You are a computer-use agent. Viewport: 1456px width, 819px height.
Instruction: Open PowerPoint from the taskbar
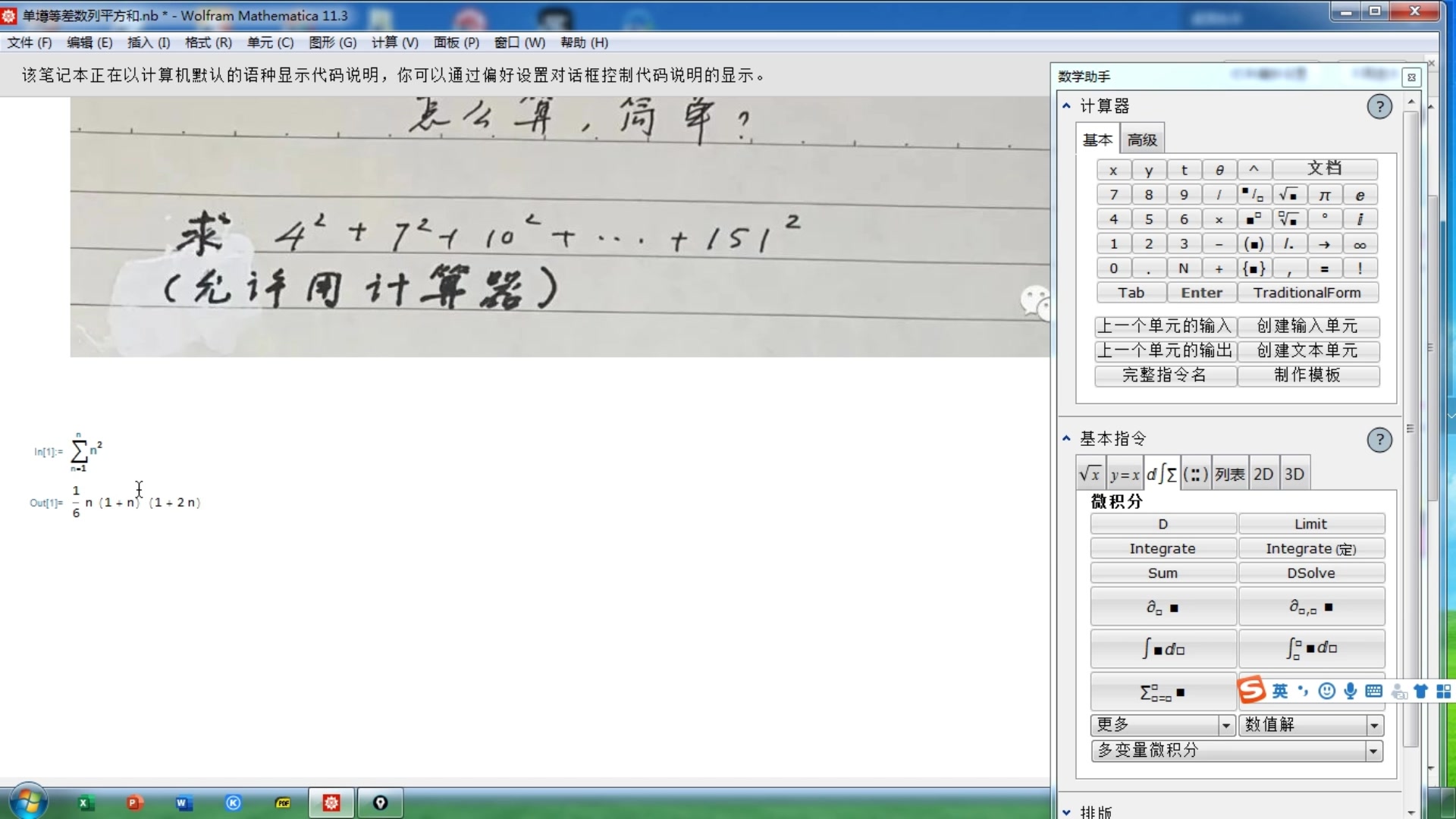134,803
